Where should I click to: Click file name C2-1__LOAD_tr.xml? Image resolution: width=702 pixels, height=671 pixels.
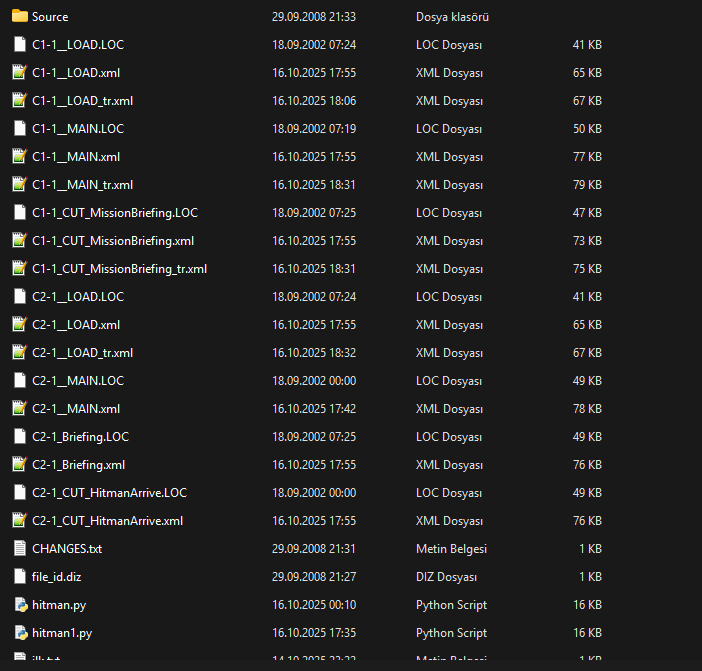82,353
